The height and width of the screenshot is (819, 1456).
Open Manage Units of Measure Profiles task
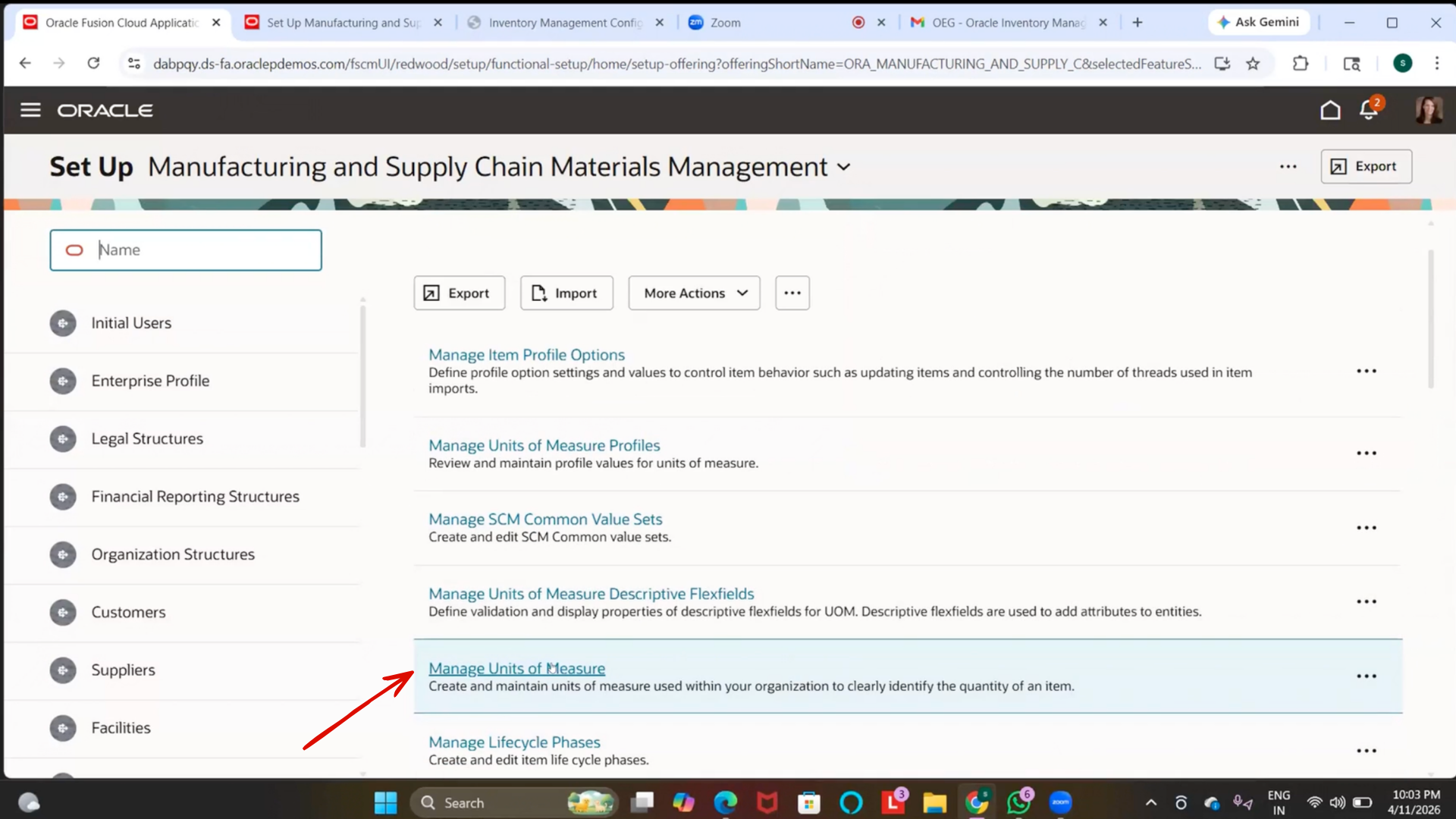(544, 446)
